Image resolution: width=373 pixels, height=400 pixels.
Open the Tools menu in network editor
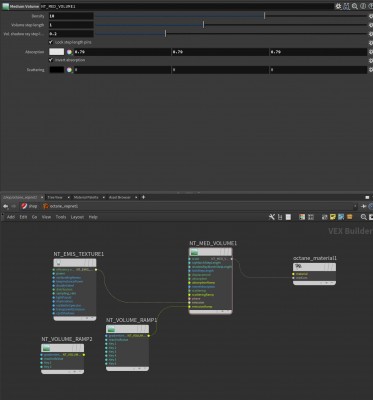tap(61, 217)
